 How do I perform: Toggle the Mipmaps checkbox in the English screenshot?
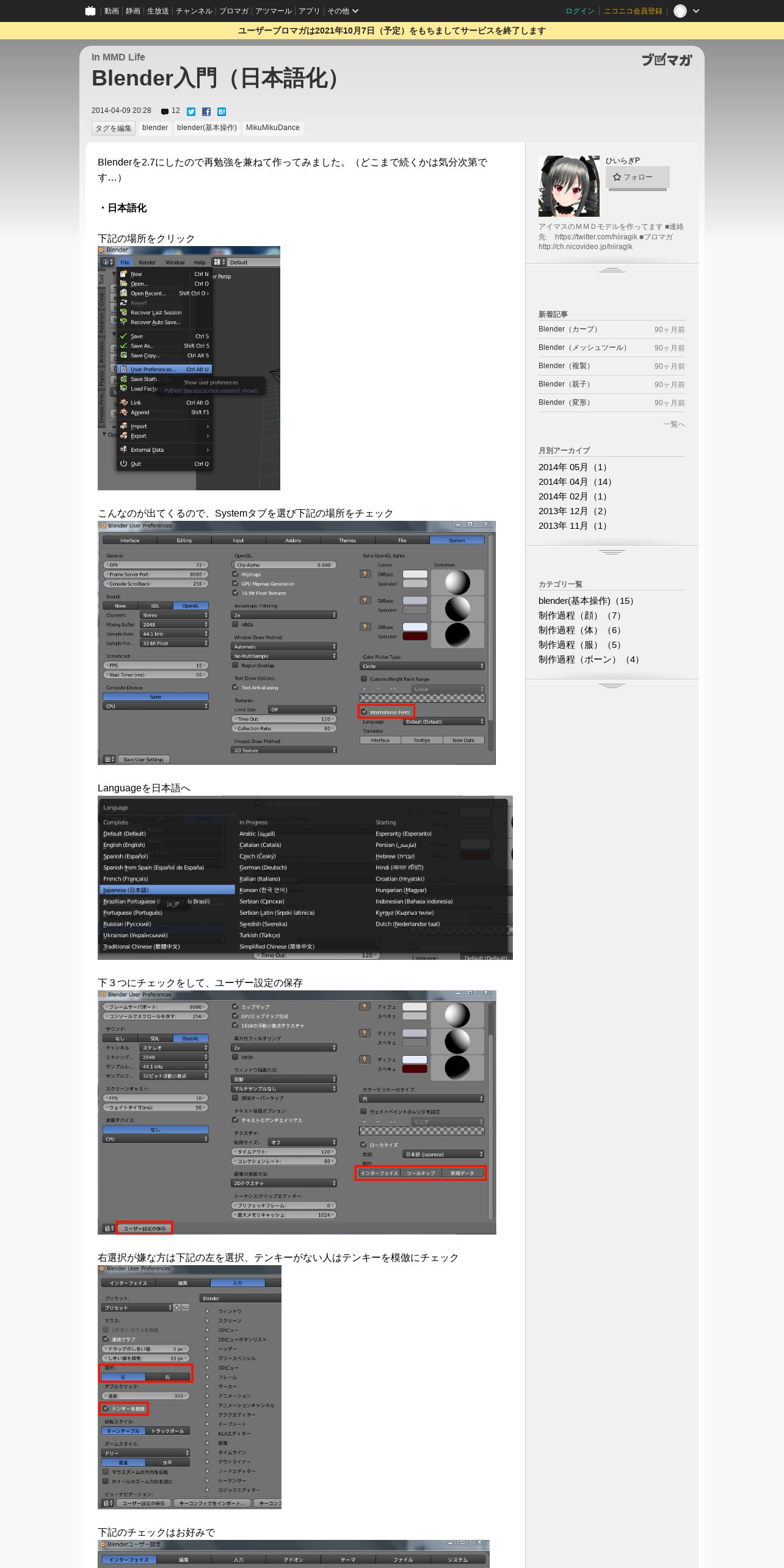tap(236, 574)
